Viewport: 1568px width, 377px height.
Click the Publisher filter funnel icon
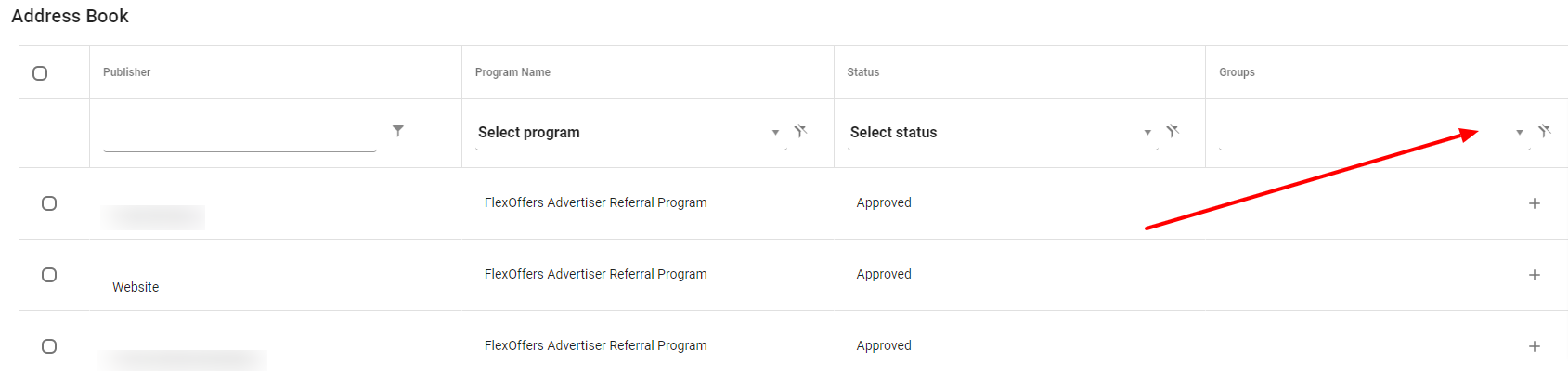(398, 131)
